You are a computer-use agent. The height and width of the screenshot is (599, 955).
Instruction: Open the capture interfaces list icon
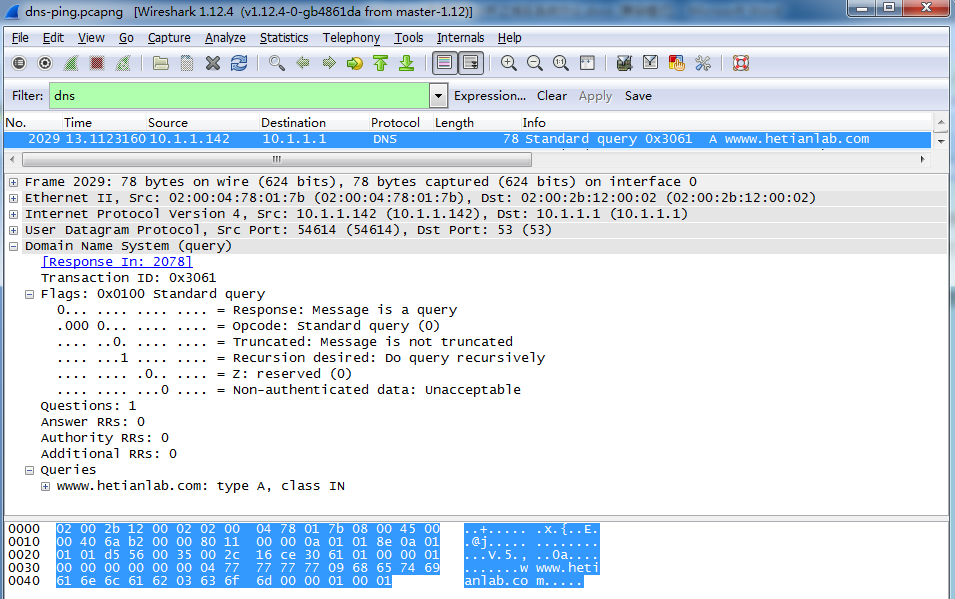coord(19,63)
